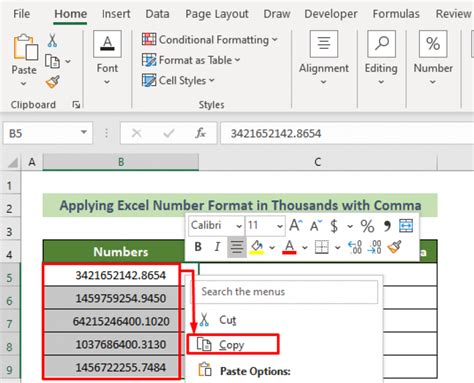This screenshot has width=474, height=383.
Task: Click Decrease Font Size in mini toolbar
Action: [x=316, y=226]
